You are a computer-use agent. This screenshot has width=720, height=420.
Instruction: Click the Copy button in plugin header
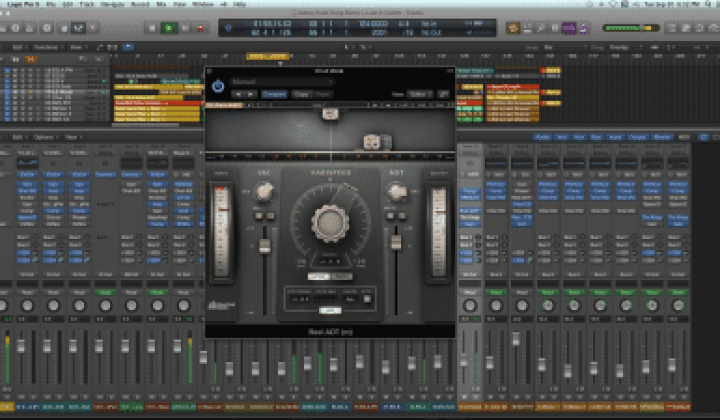pyautogui.click(x=300, y=94)
